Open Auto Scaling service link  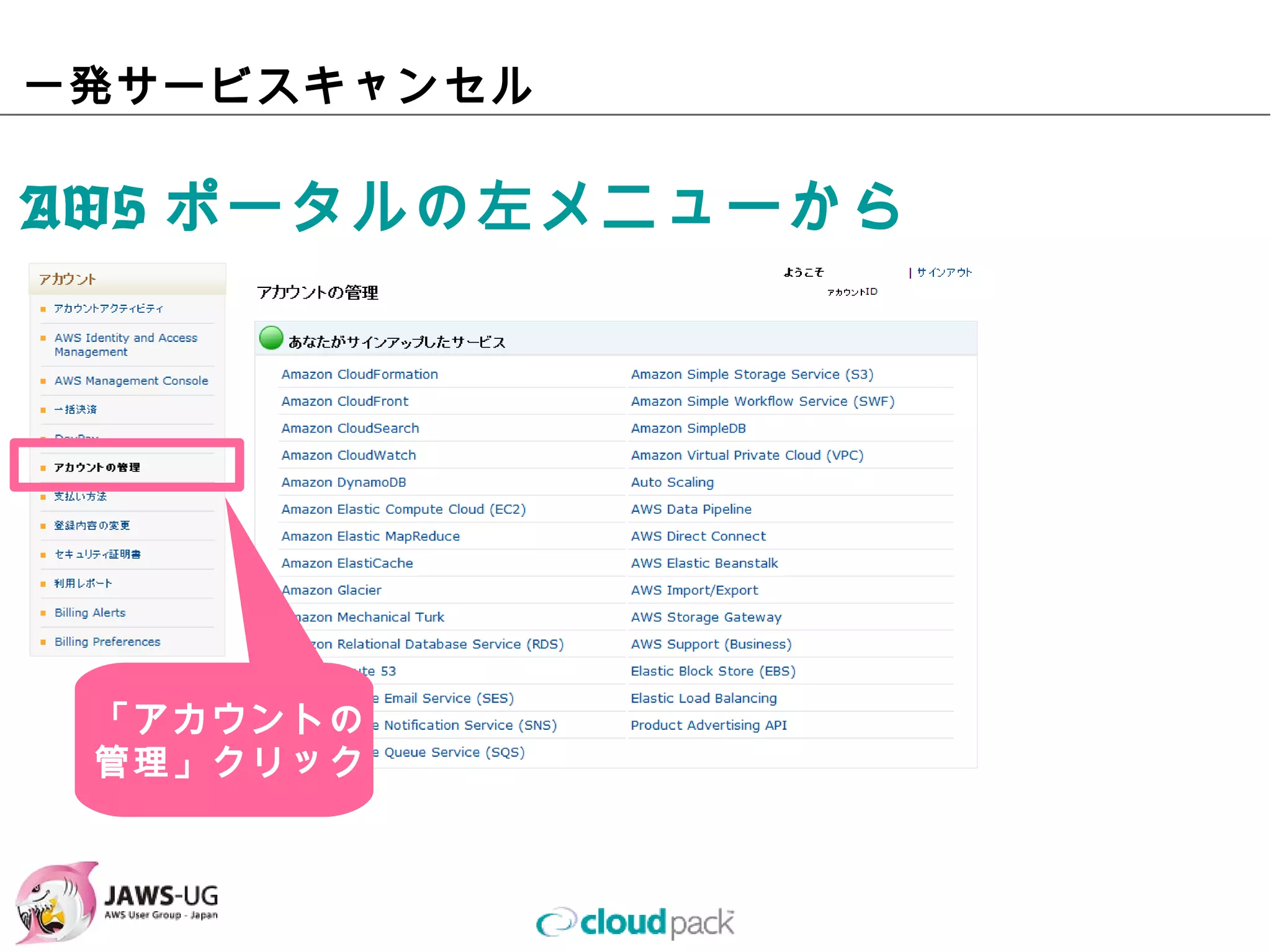pyautogui.click(x=673, y=482)
